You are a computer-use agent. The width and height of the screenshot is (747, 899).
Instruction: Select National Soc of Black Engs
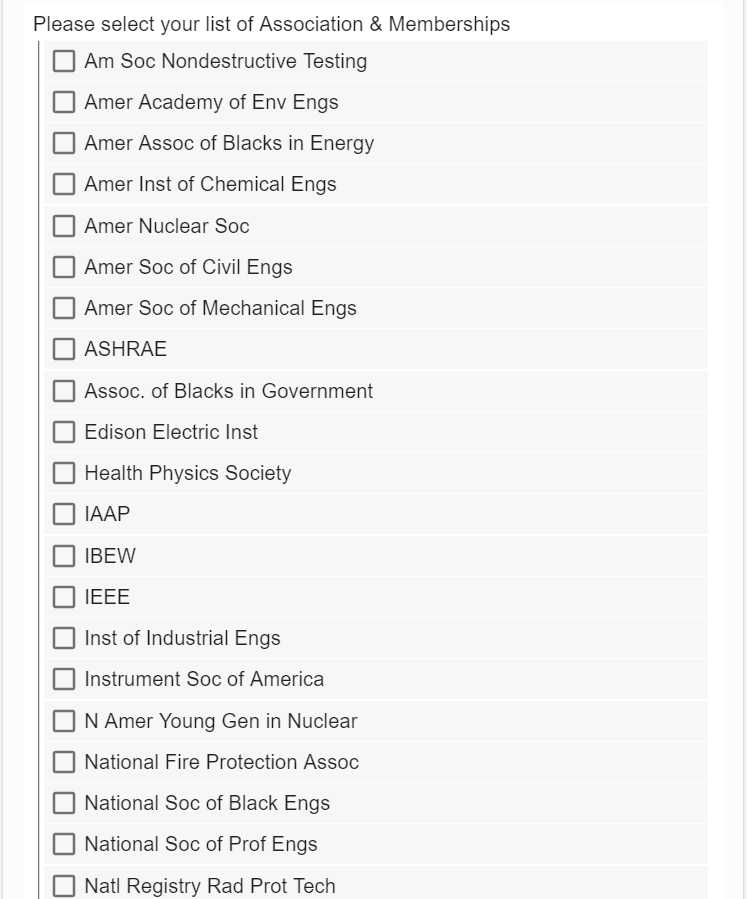click(x=64, y=803)
